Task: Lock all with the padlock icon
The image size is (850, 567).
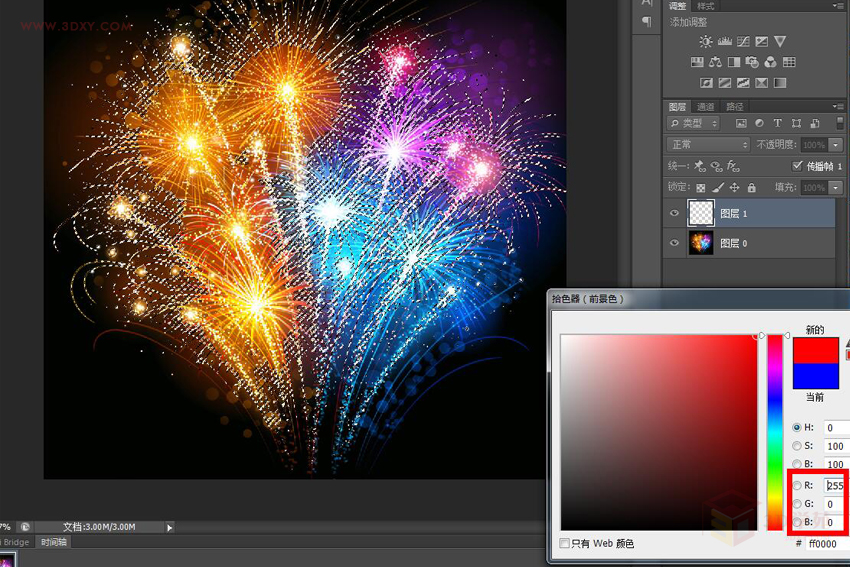Action: click(x=751, y=188)
